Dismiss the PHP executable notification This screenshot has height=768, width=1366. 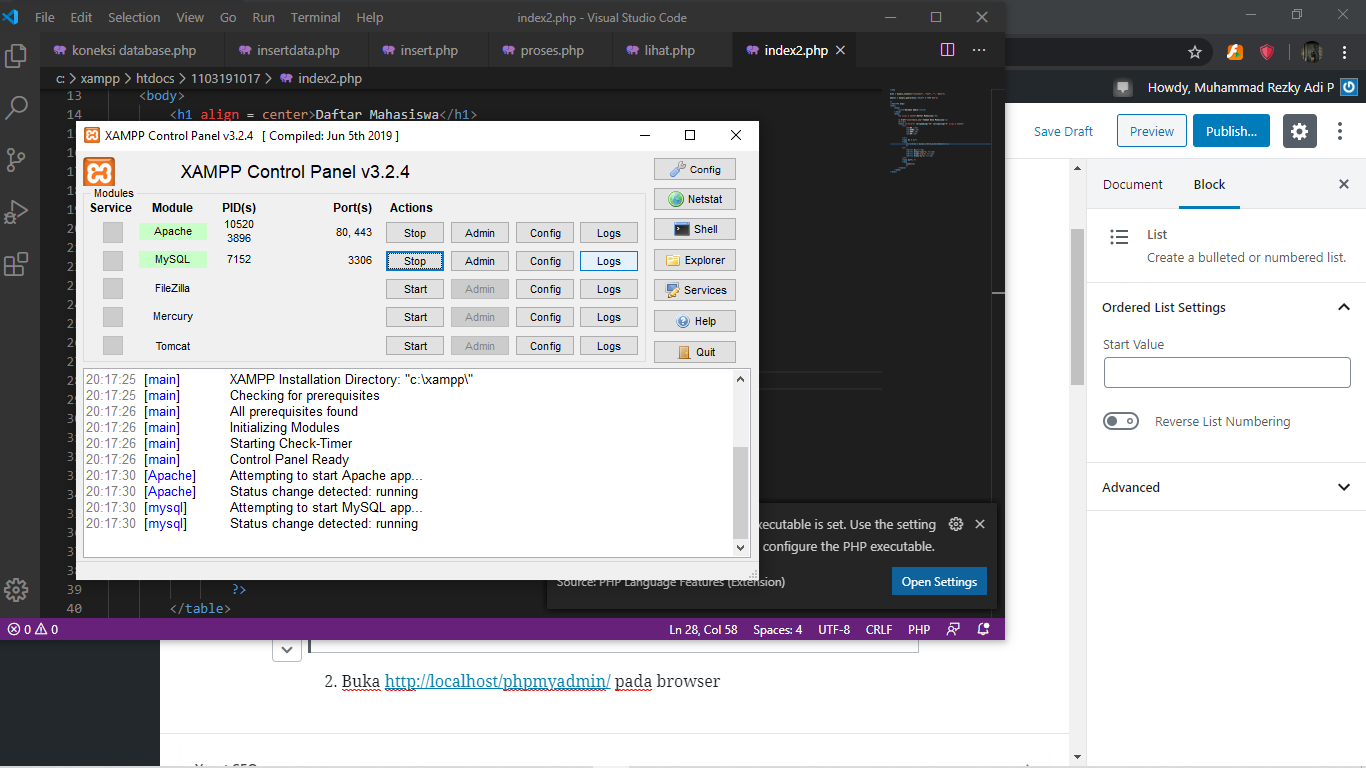click(980, 524)
